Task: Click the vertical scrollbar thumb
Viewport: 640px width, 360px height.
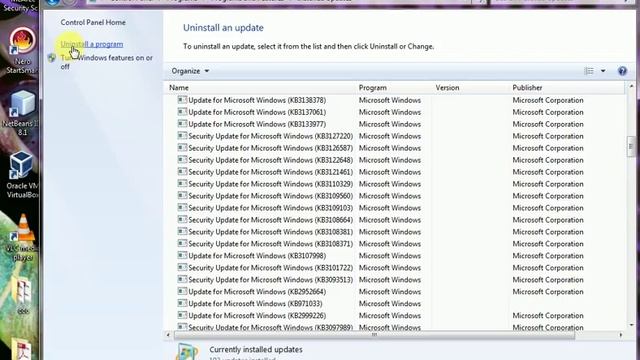Action: (631, 147)
